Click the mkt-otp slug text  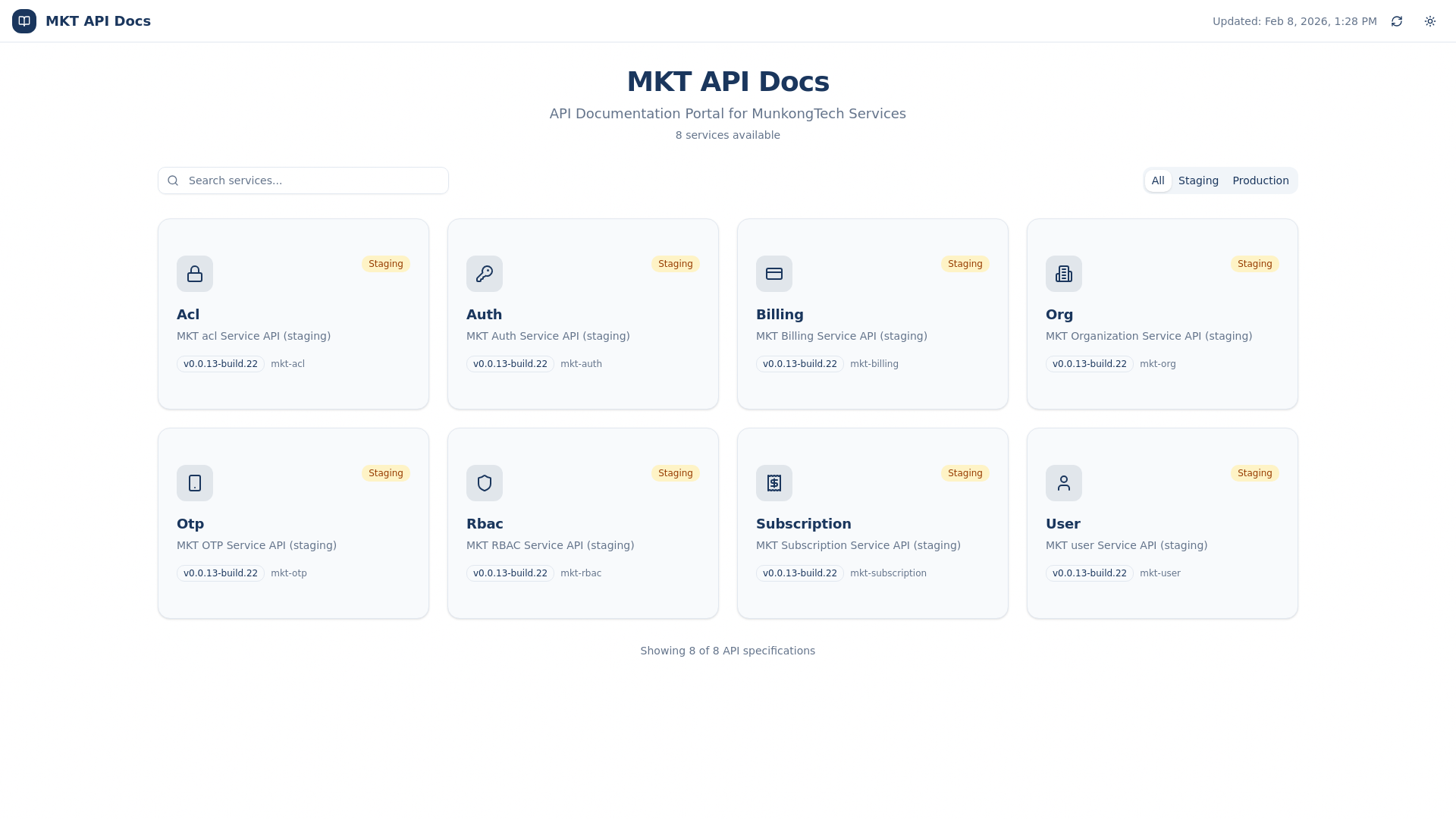tap(289, 573)
